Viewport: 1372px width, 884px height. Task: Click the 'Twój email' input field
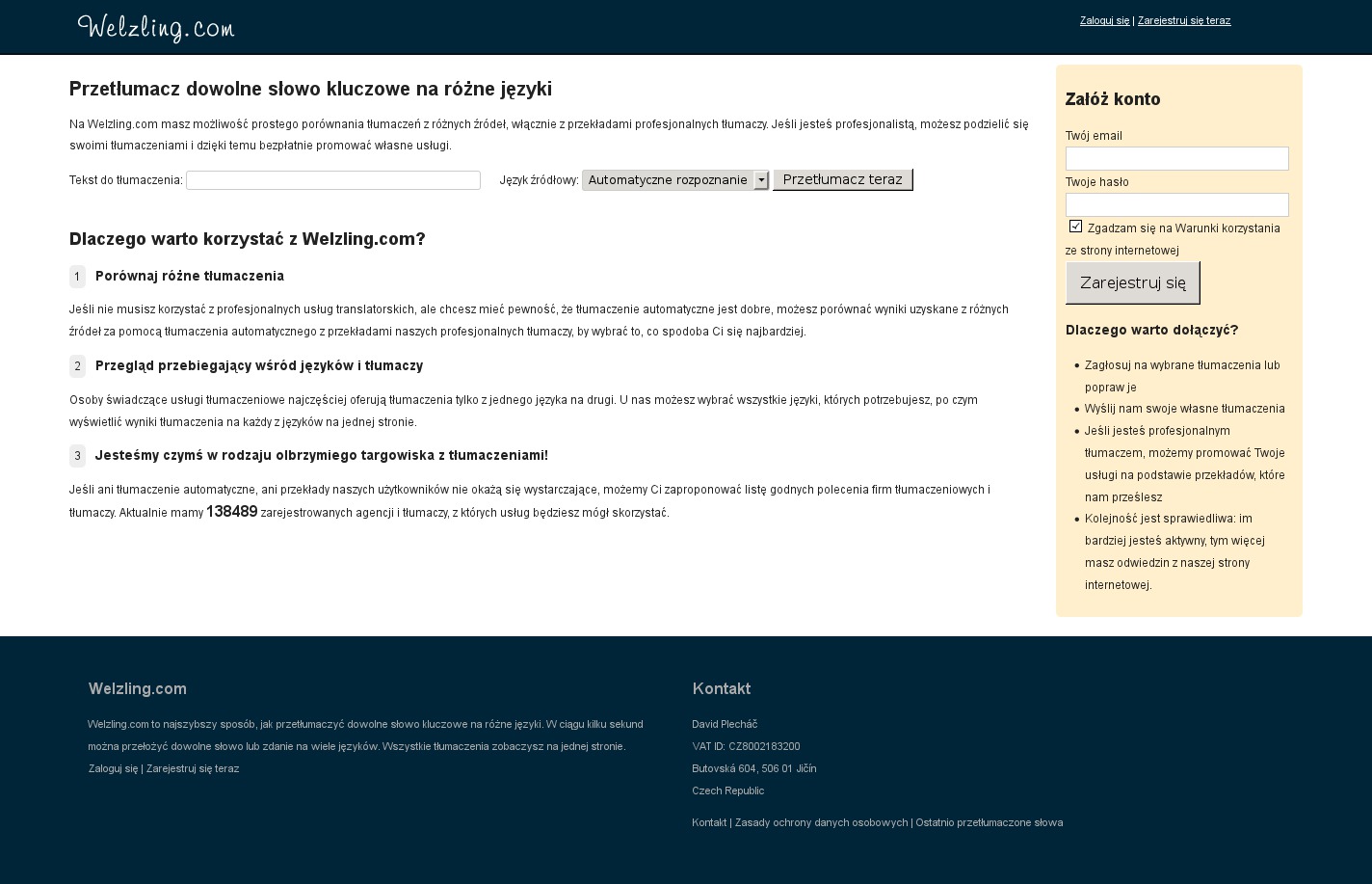tap(1176, 159)
